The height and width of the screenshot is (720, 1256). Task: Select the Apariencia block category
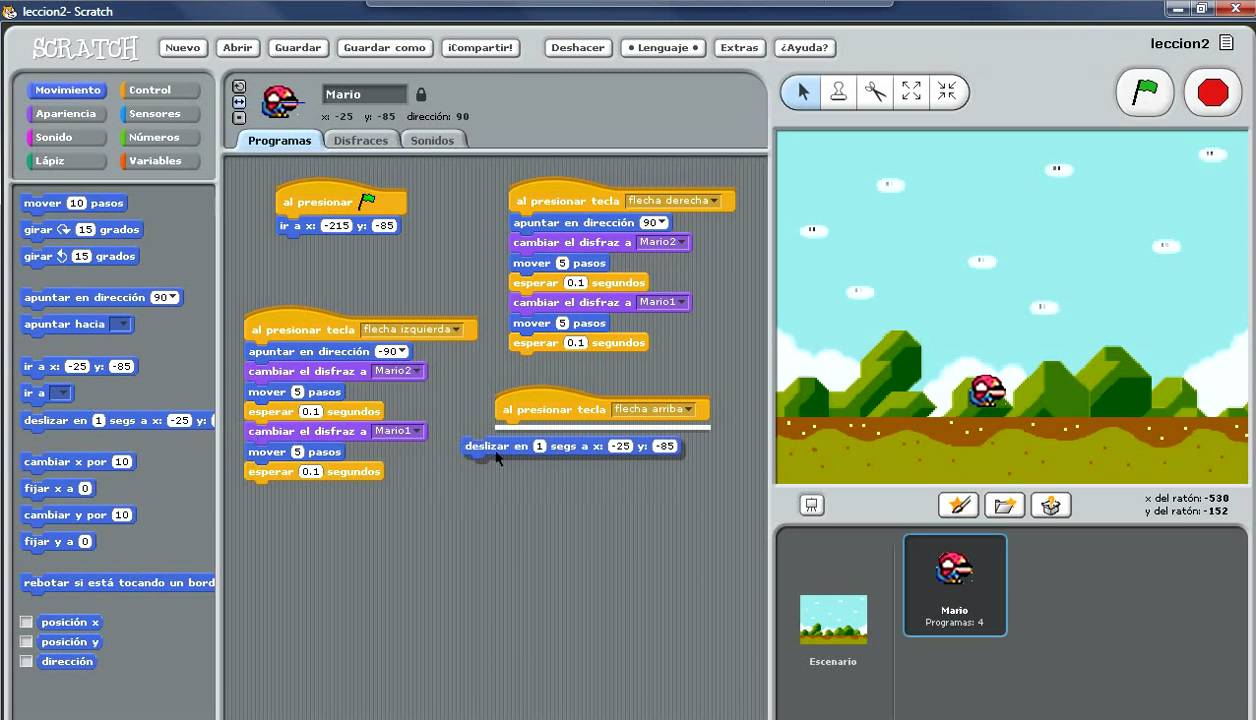[66, 114]
